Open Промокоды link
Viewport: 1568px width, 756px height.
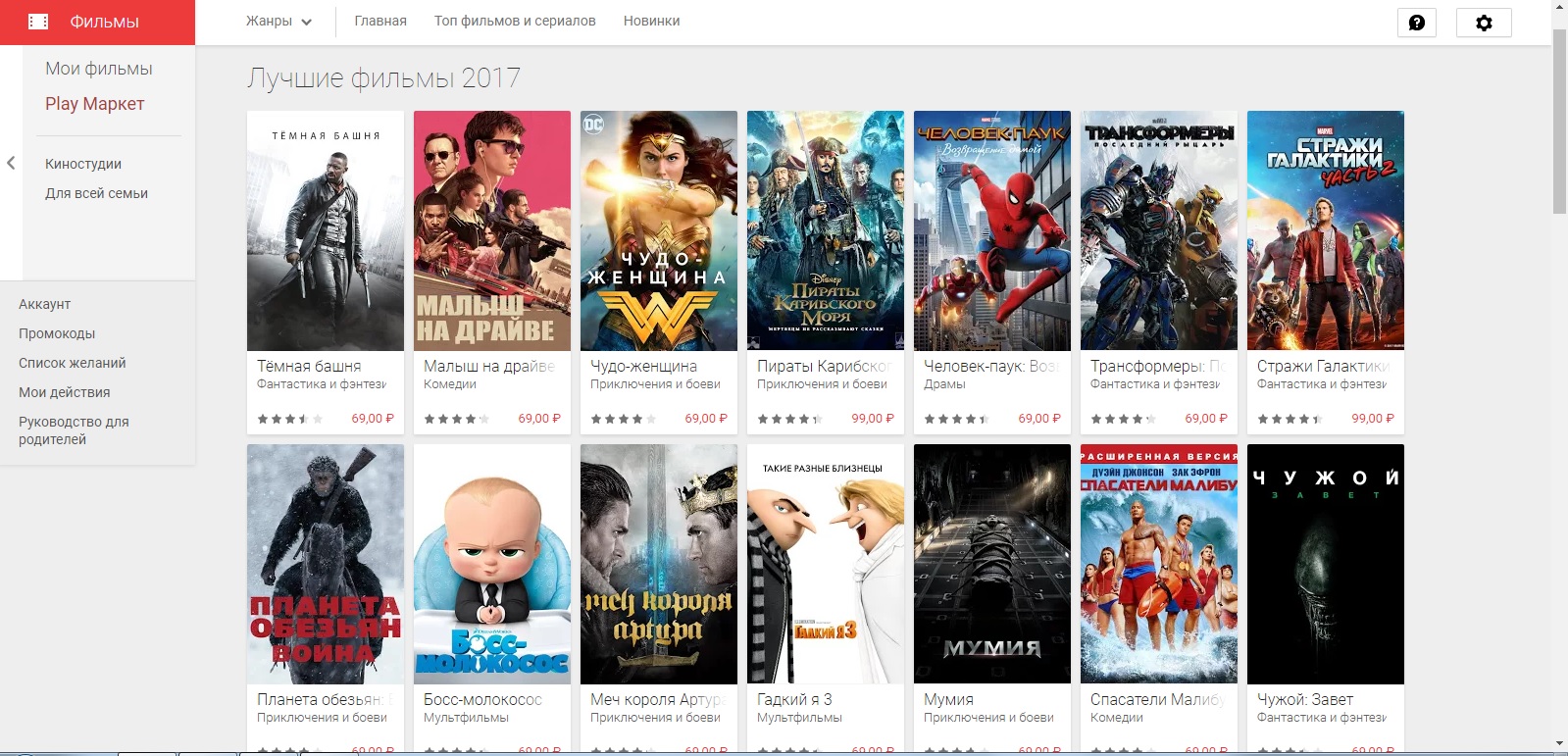[57, 333]
